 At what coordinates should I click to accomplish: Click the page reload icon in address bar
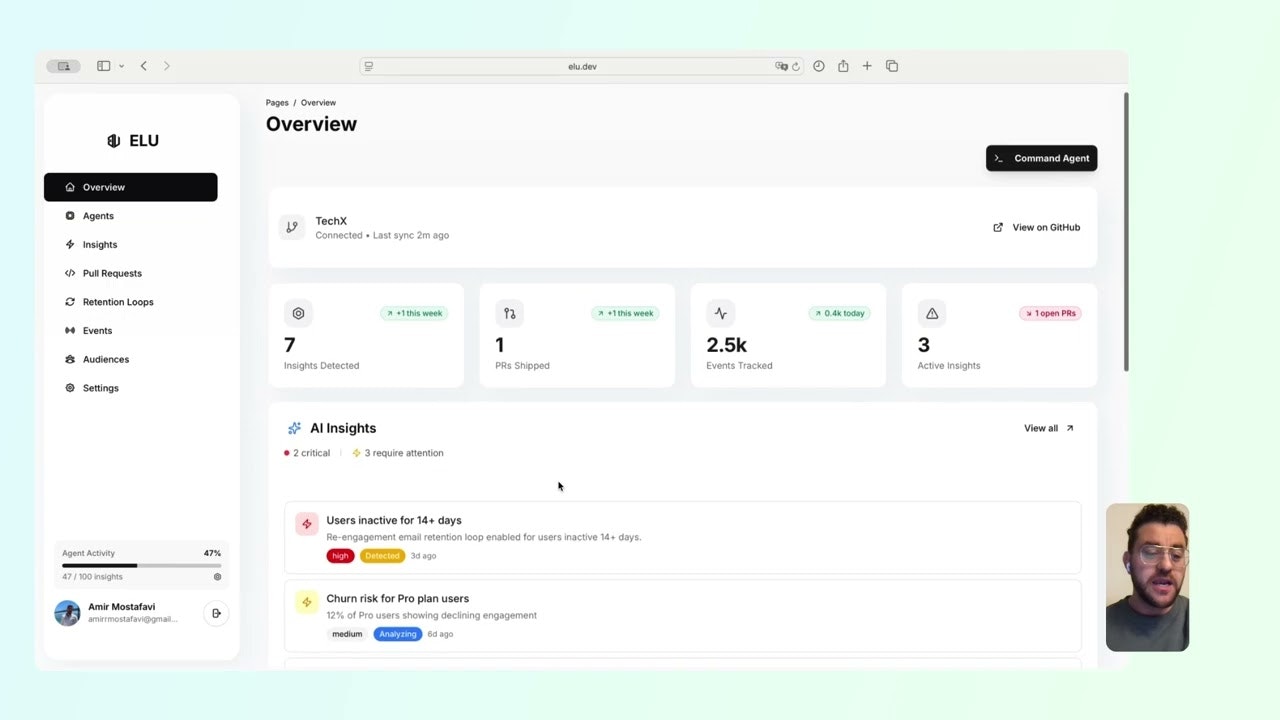tap(796, 66)
